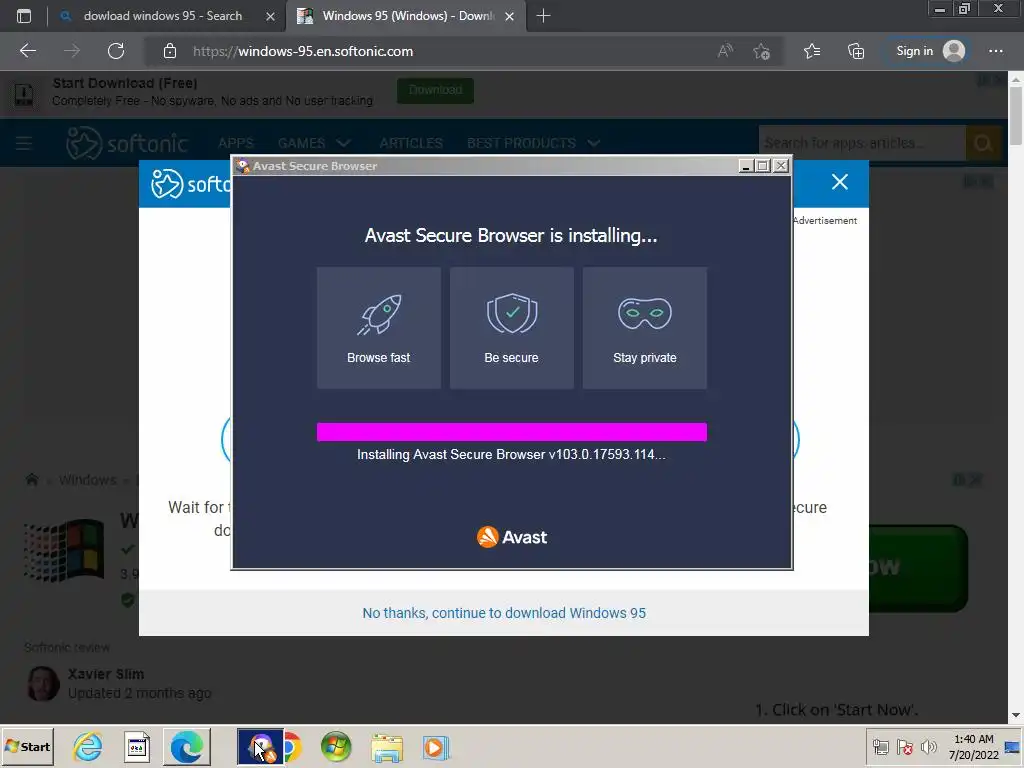
Task: Click the Windows orb taskbar icon
Action: click(336, 746)
